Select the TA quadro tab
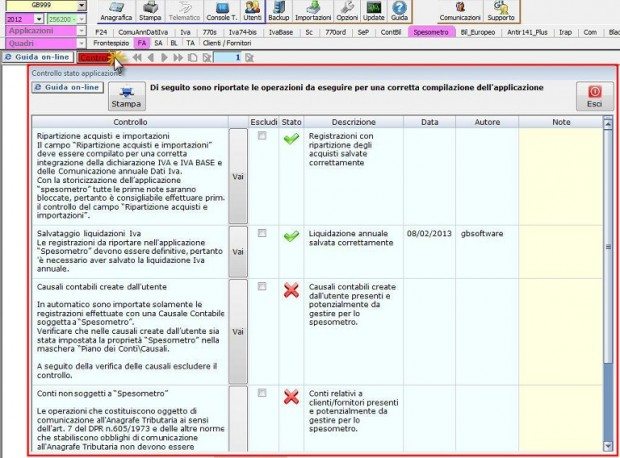620x458 pixels. tap(191, 43)
